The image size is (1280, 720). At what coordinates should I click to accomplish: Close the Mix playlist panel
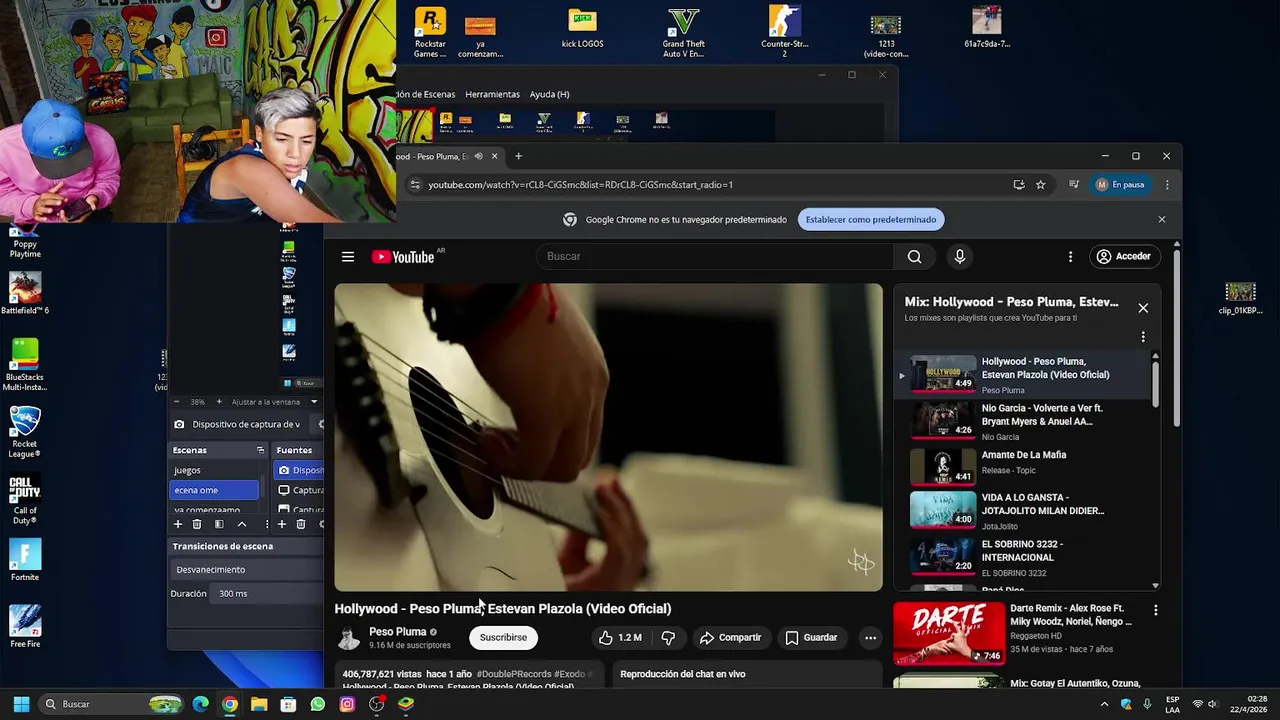coord(1143,308)
